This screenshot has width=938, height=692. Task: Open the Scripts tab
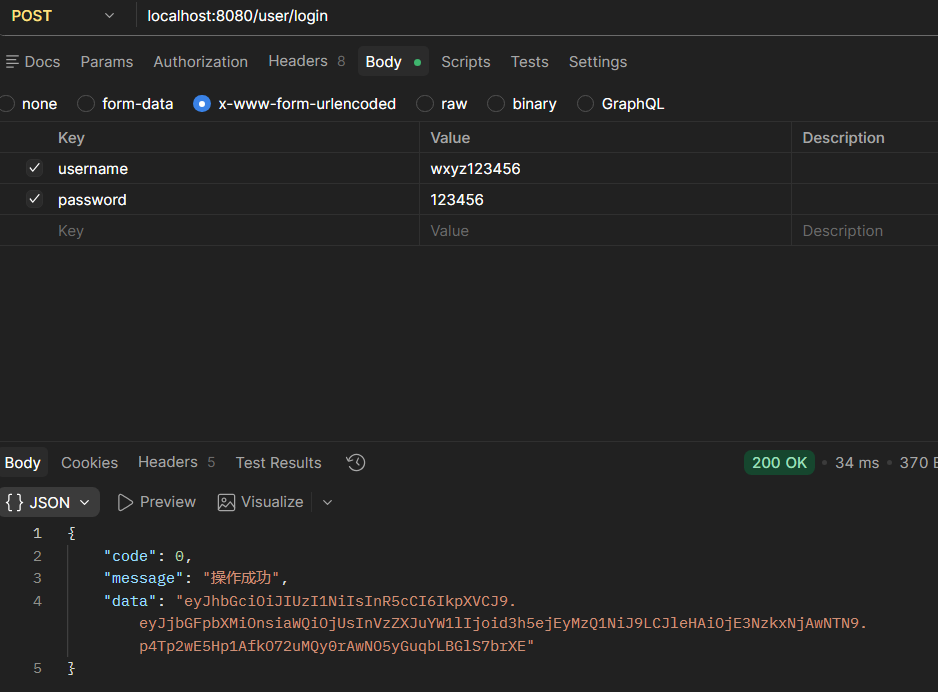click(465, 62)
